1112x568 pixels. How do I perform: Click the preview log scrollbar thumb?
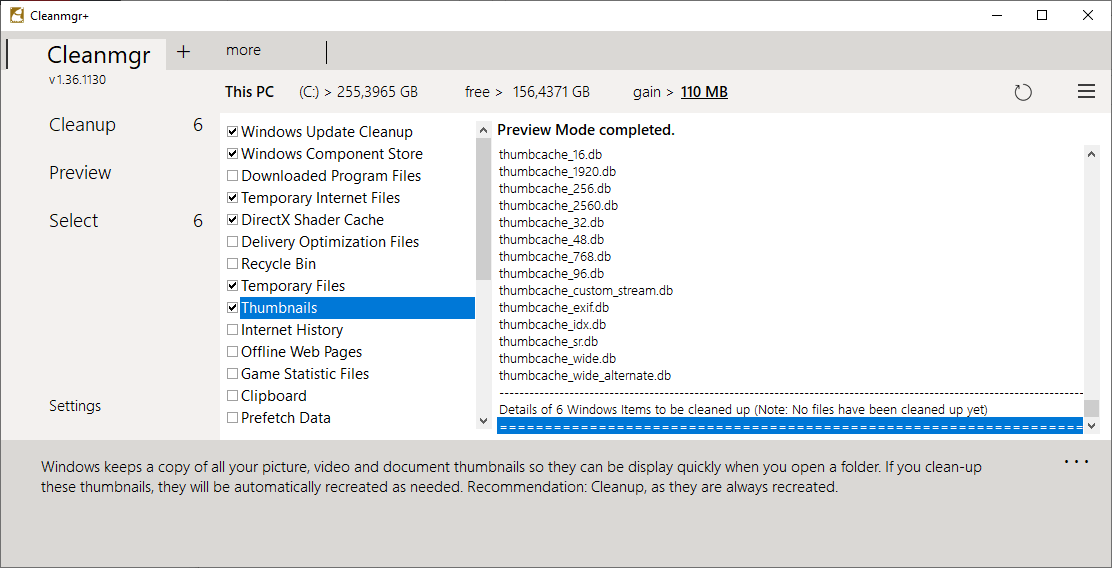coord(1091,408)
